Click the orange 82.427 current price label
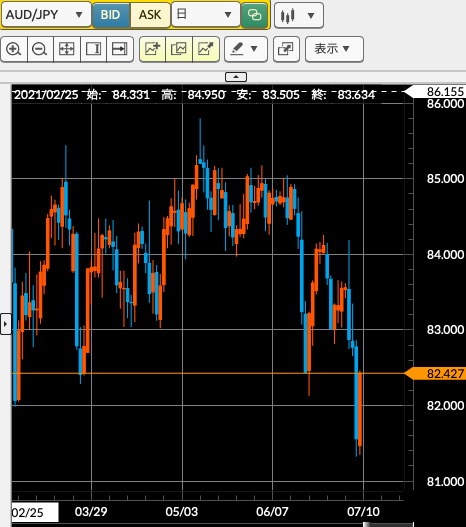Image resolution: width=466 pixels, height=527 pixels. click(x=436, y=374)
